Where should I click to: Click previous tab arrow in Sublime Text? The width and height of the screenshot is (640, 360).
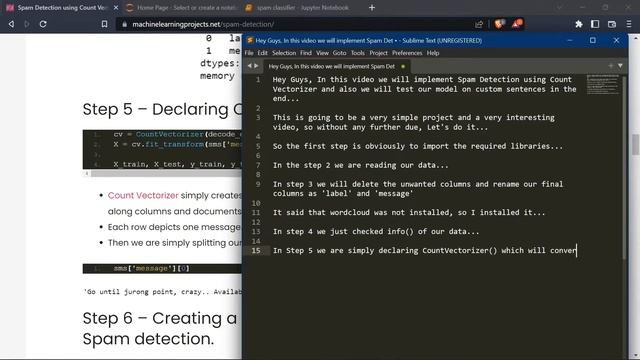tap(249, 66)
